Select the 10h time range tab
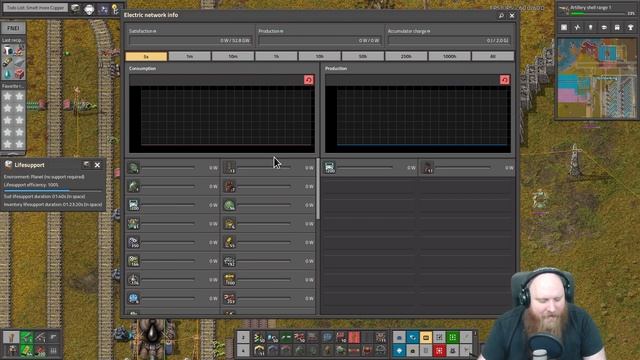The width and height of the screenshot is (640, 360). [320, 56]
